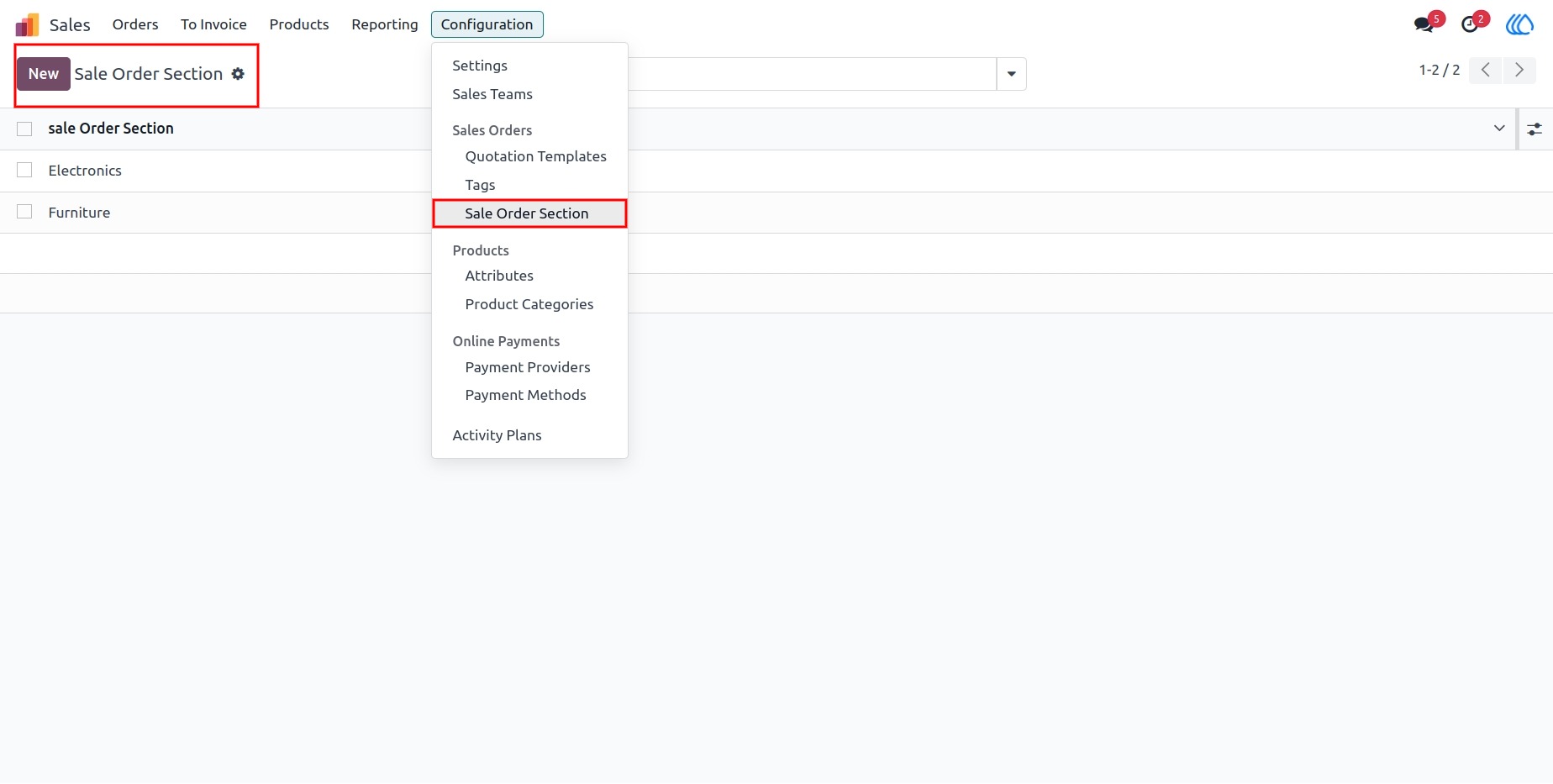Click the user avatar logo icon
Screen dimensions: 1553x784
1519,24
